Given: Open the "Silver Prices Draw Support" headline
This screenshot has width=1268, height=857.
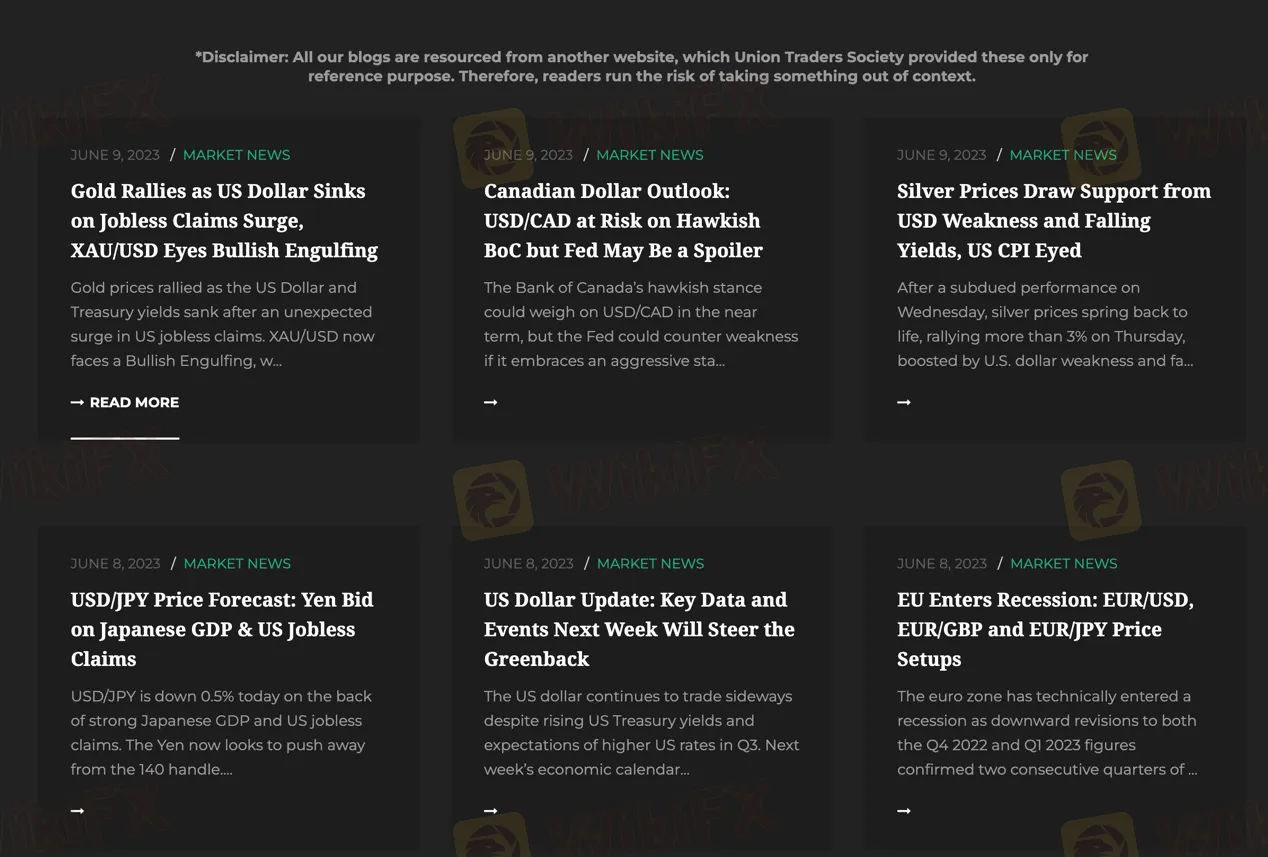Looking at the screenshot, I should click(x=1054, y=220).
